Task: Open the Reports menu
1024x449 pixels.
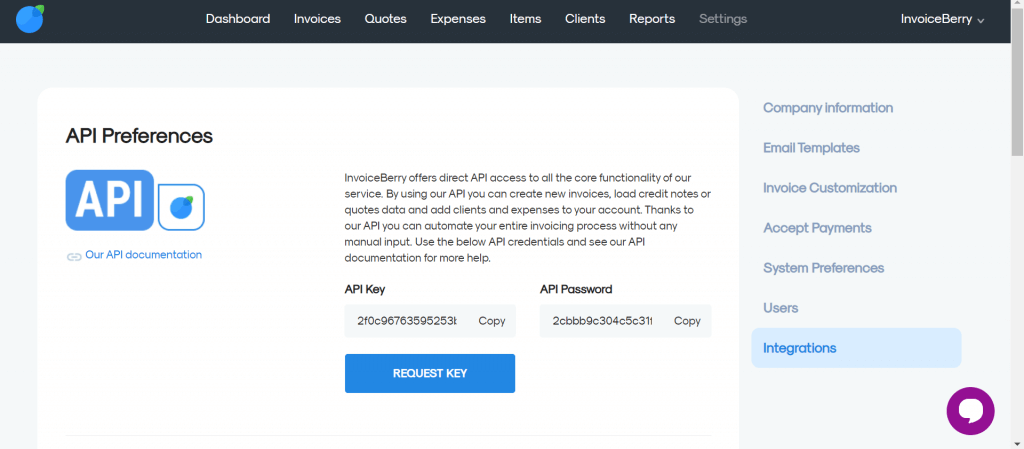Action: click(652, 19)
